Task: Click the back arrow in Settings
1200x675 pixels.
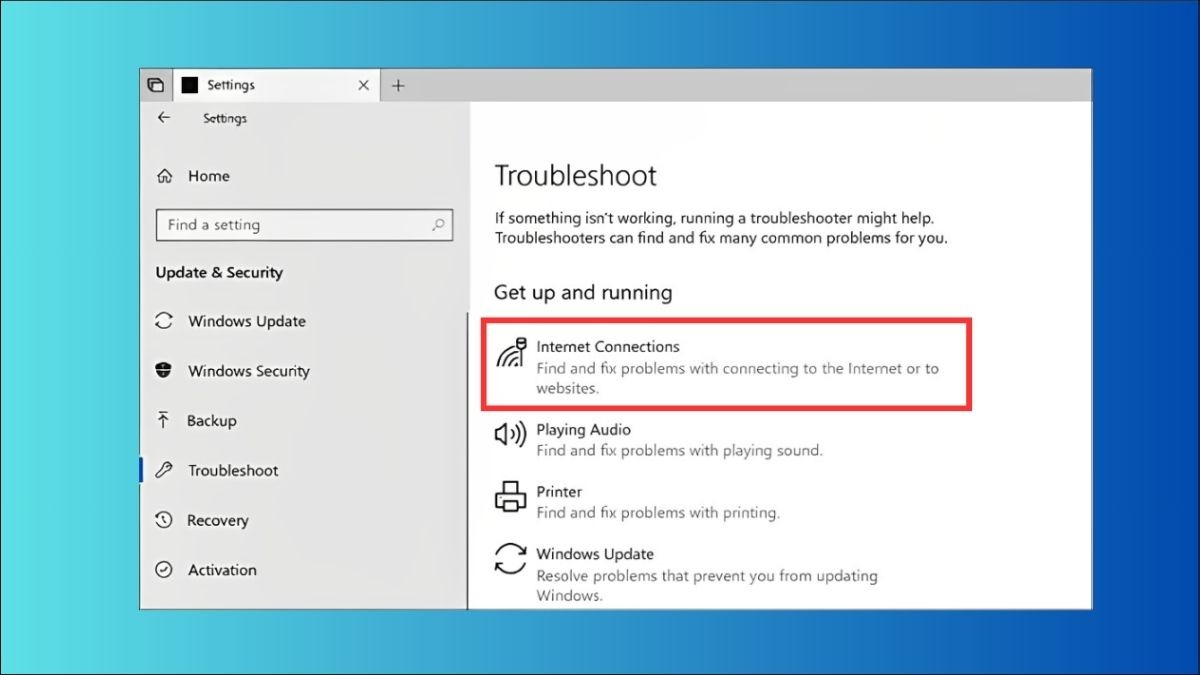Action: point(164,118)
